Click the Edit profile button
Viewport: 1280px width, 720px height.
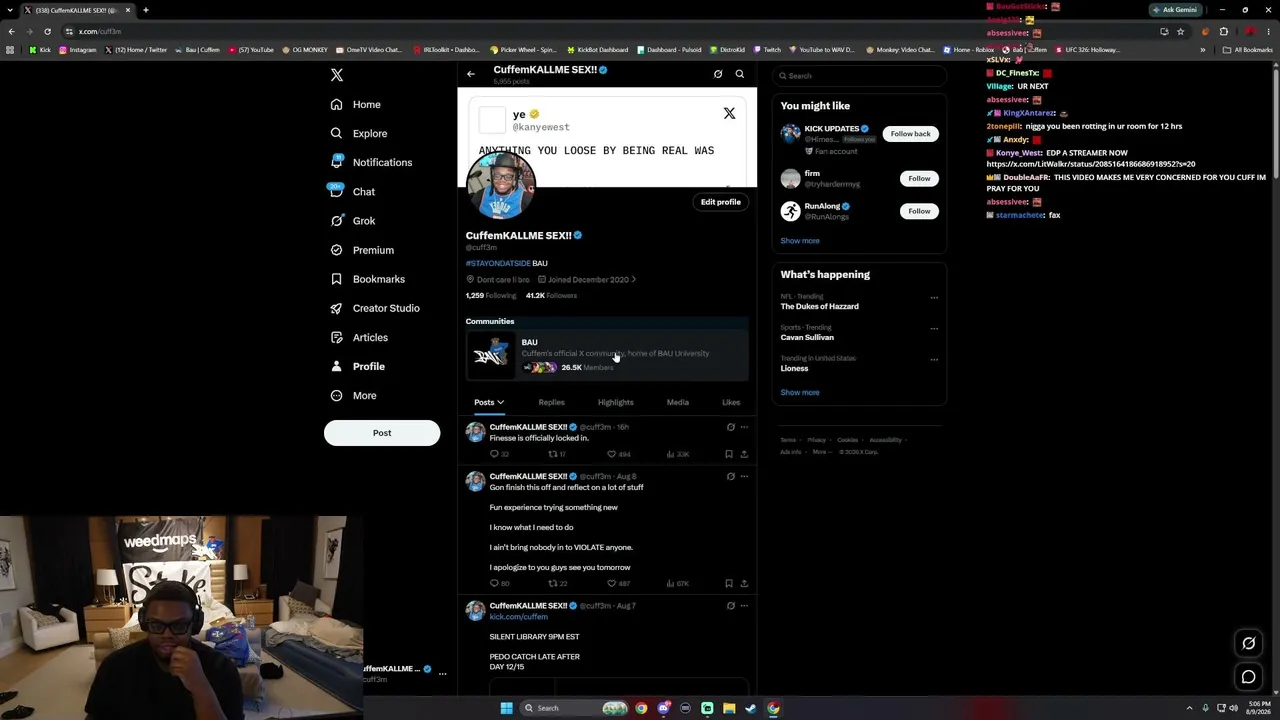(720, 202)
